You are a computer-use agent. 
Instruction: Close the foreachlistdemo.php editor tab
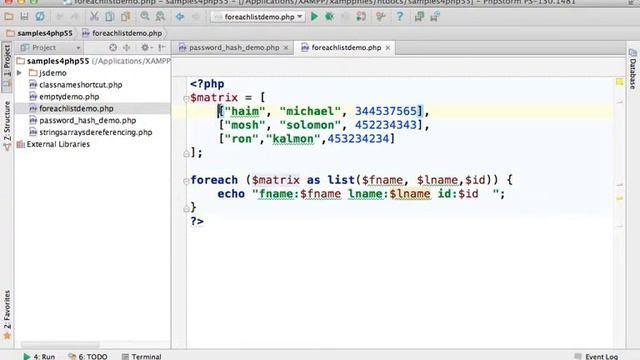pos(388,48)
